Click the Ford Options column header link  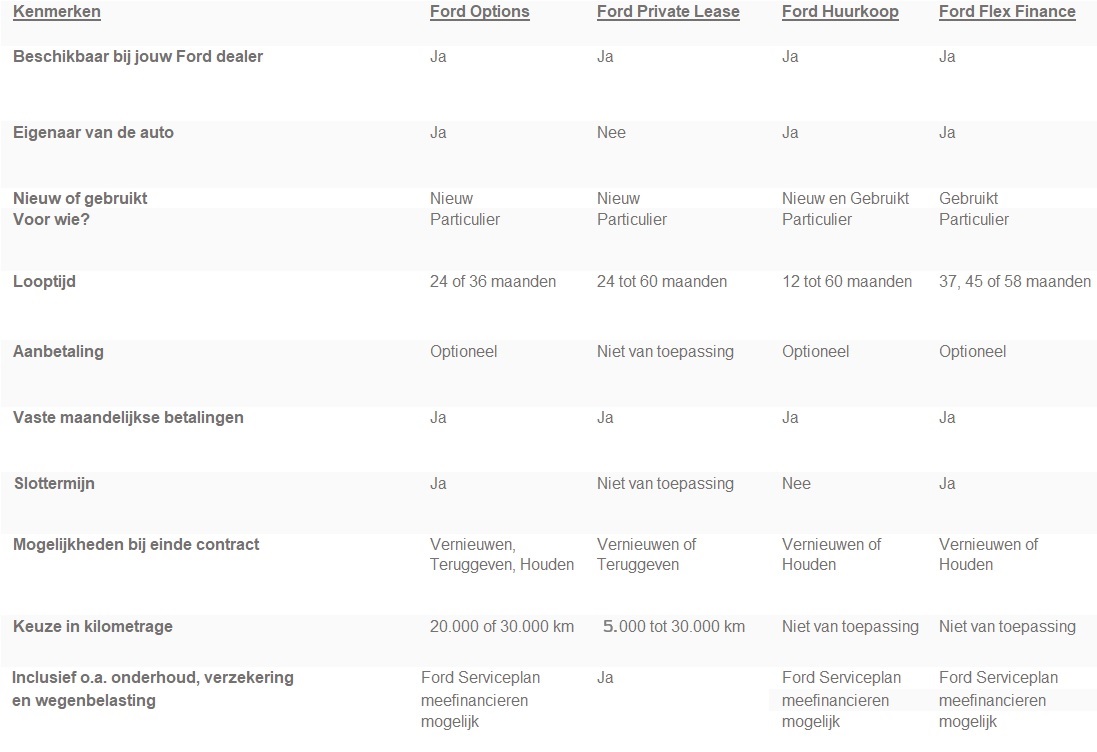[x=479, y=12]
